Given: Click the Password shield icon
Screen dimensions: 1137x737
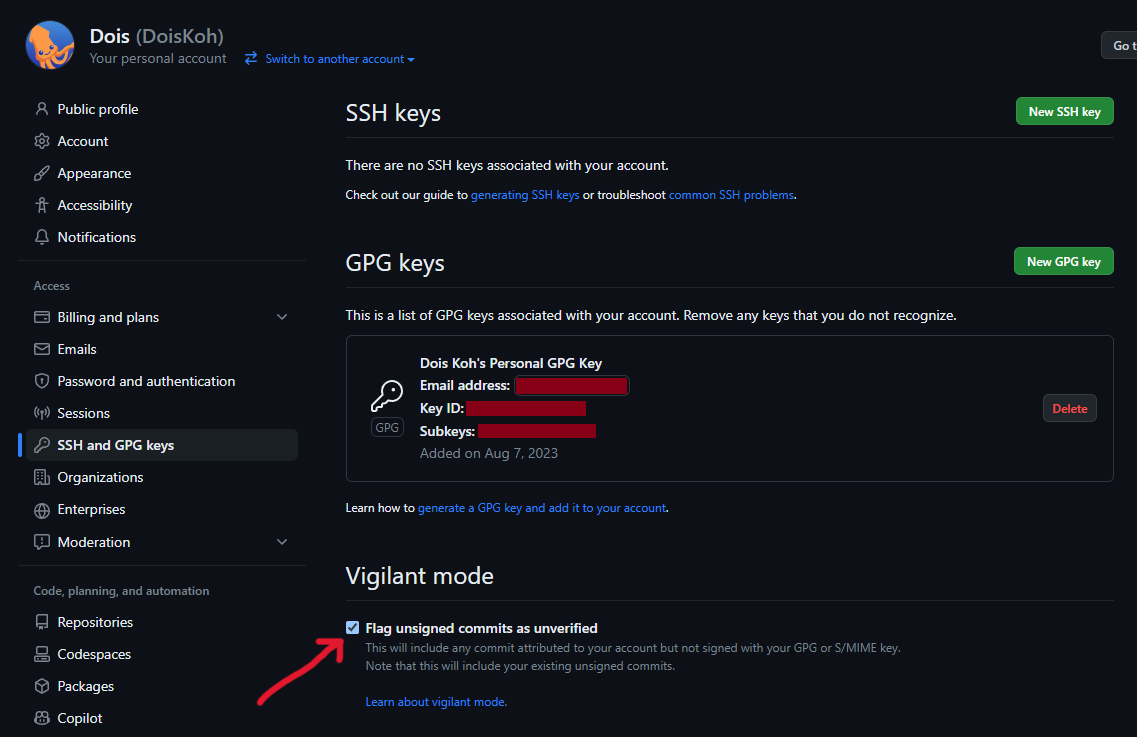Looking at the screenshot, I should pos(42,381).
